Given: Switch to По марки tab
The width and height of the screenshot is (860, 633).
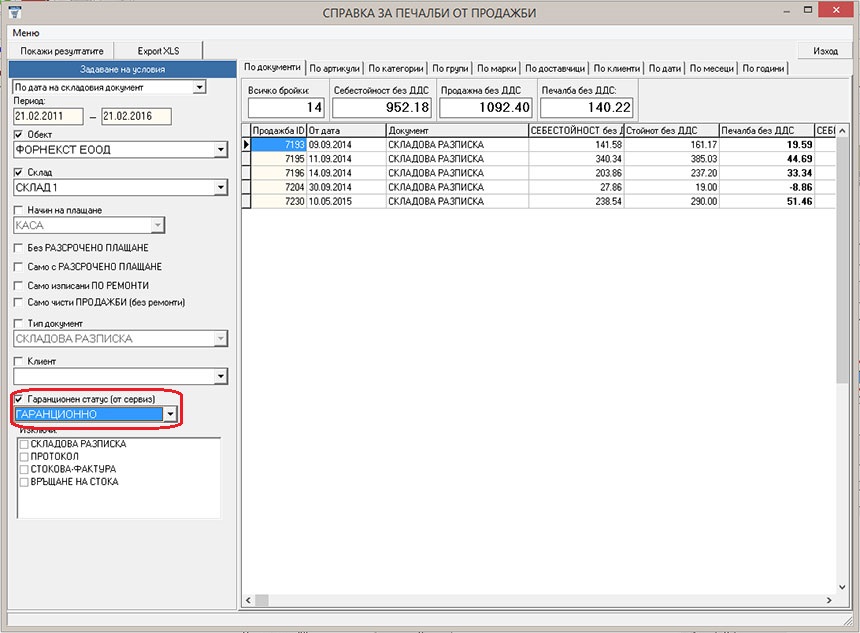Looking at the screenshot, I should (x=497, y=69).
